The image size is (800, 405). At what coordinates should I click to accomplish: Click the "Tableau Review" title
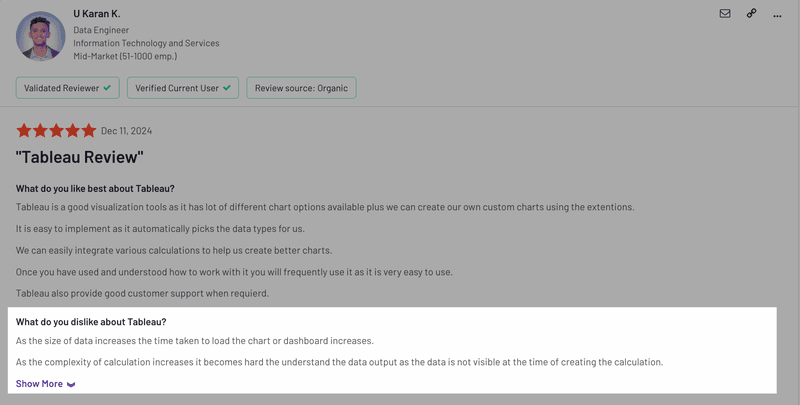click(x=80, y=157)
